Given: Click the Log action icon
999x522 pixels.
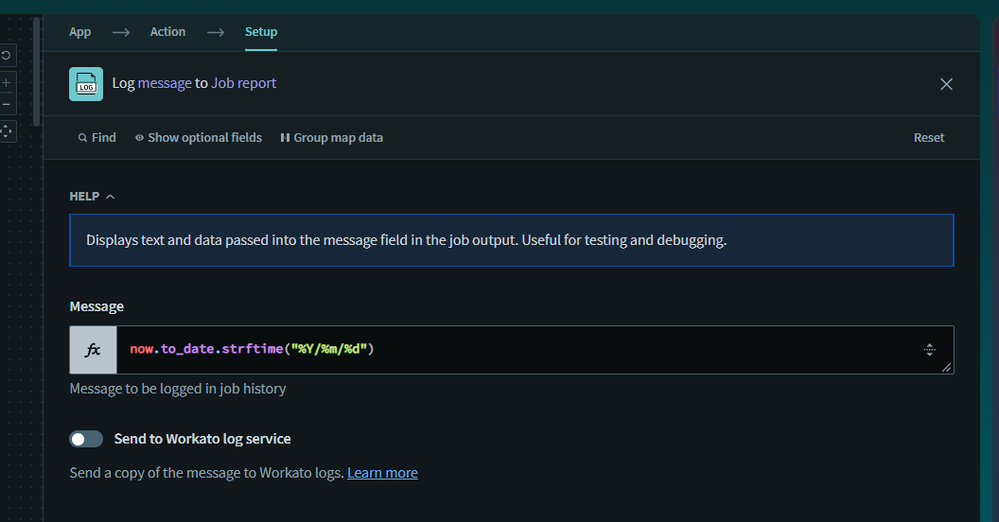Looking at the screenshot, I should [86, 84].
